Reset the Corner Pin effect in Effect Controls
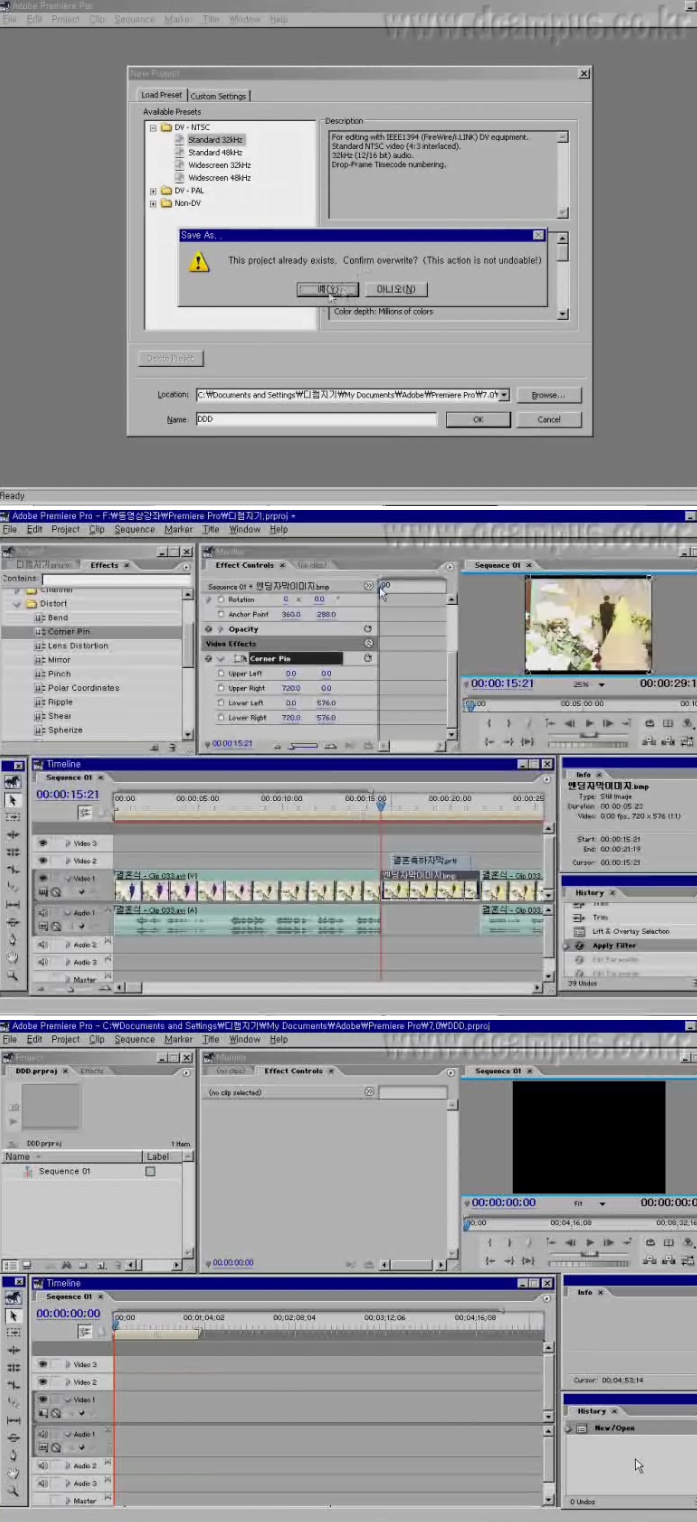Viewport: 697px width, 1522px height. pyautogui.click(x=368, y=659)
